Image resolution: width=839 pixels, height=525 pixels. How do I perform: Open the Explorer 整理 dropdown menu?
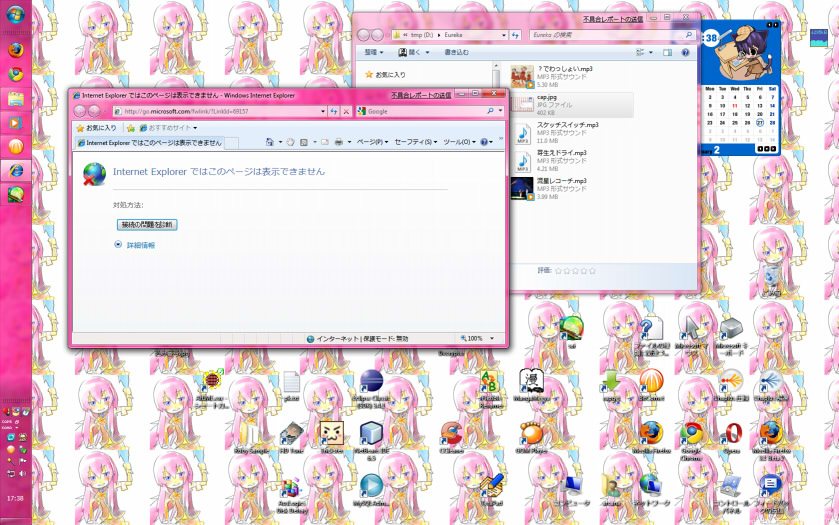coord(373,52)
